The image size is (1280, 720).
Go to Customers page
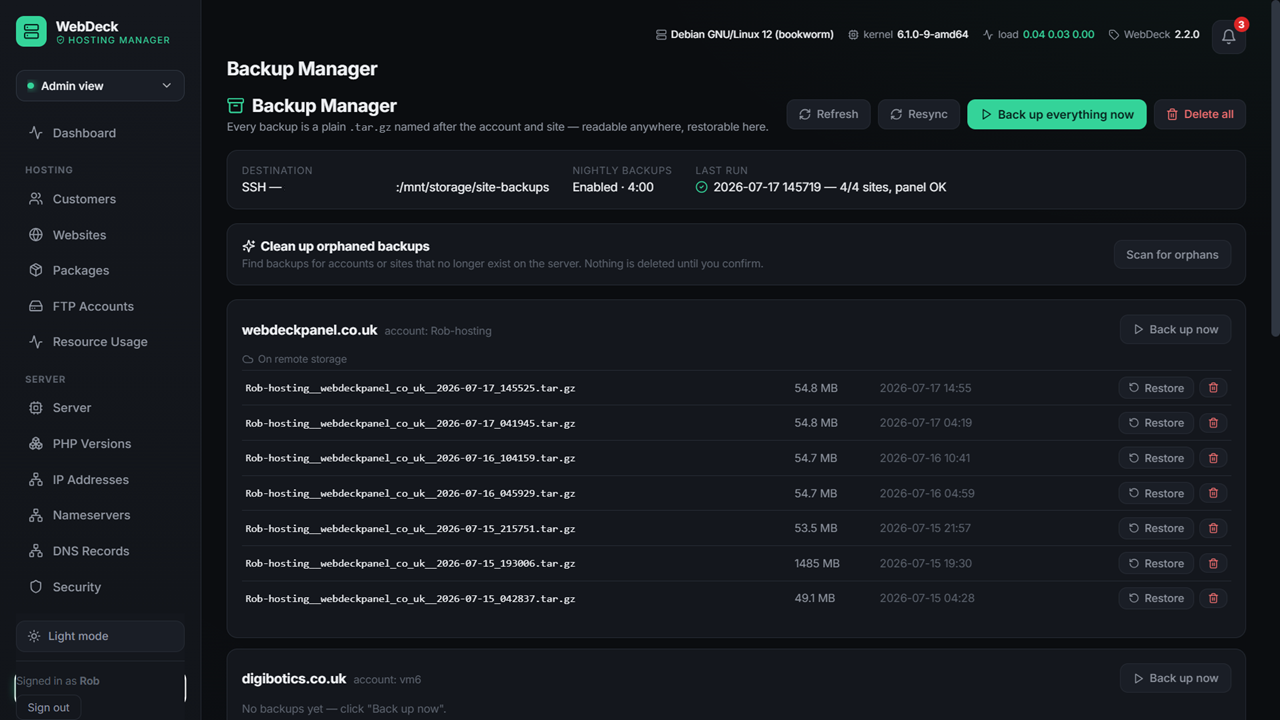click(100, 199)
